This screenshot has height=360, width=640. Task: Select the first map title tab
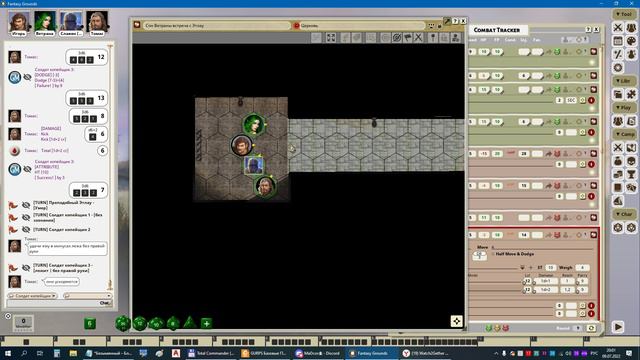[216, 26]
